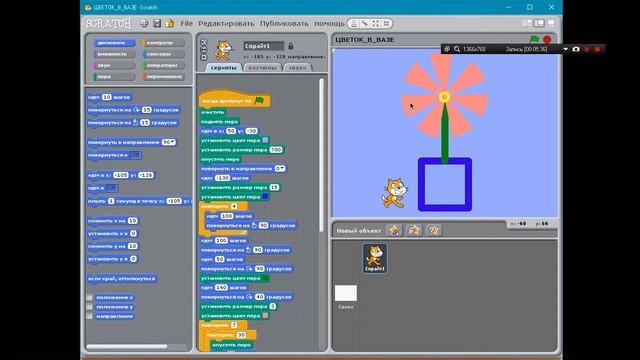Image resolution: width=640 pixels, height=360 pixels.
Task: Click dark blue pen color swatch in script
Action: coord(265,197)
